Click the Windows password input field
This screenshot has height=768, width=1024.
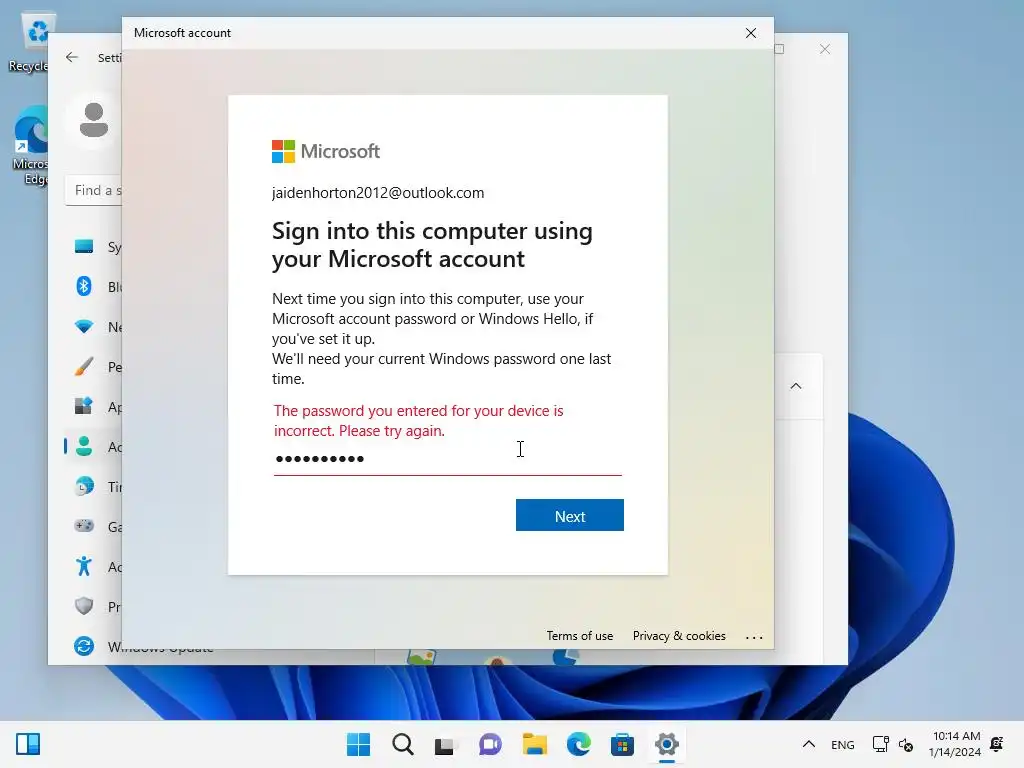coord(447,458)
